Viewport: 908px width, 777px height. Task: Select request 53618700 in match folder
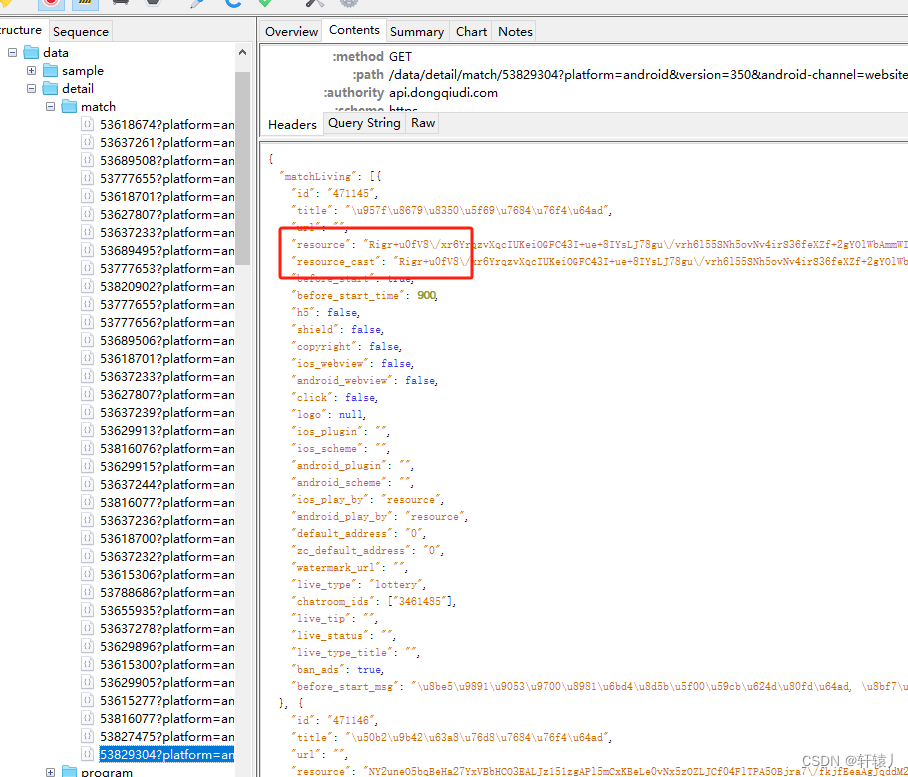[167, 538]
